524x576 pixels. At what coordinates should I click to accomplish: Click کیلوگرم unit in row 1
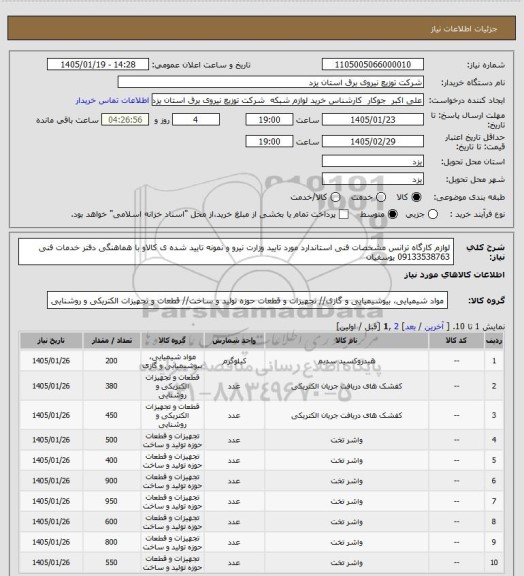click(x=234, y=361)
